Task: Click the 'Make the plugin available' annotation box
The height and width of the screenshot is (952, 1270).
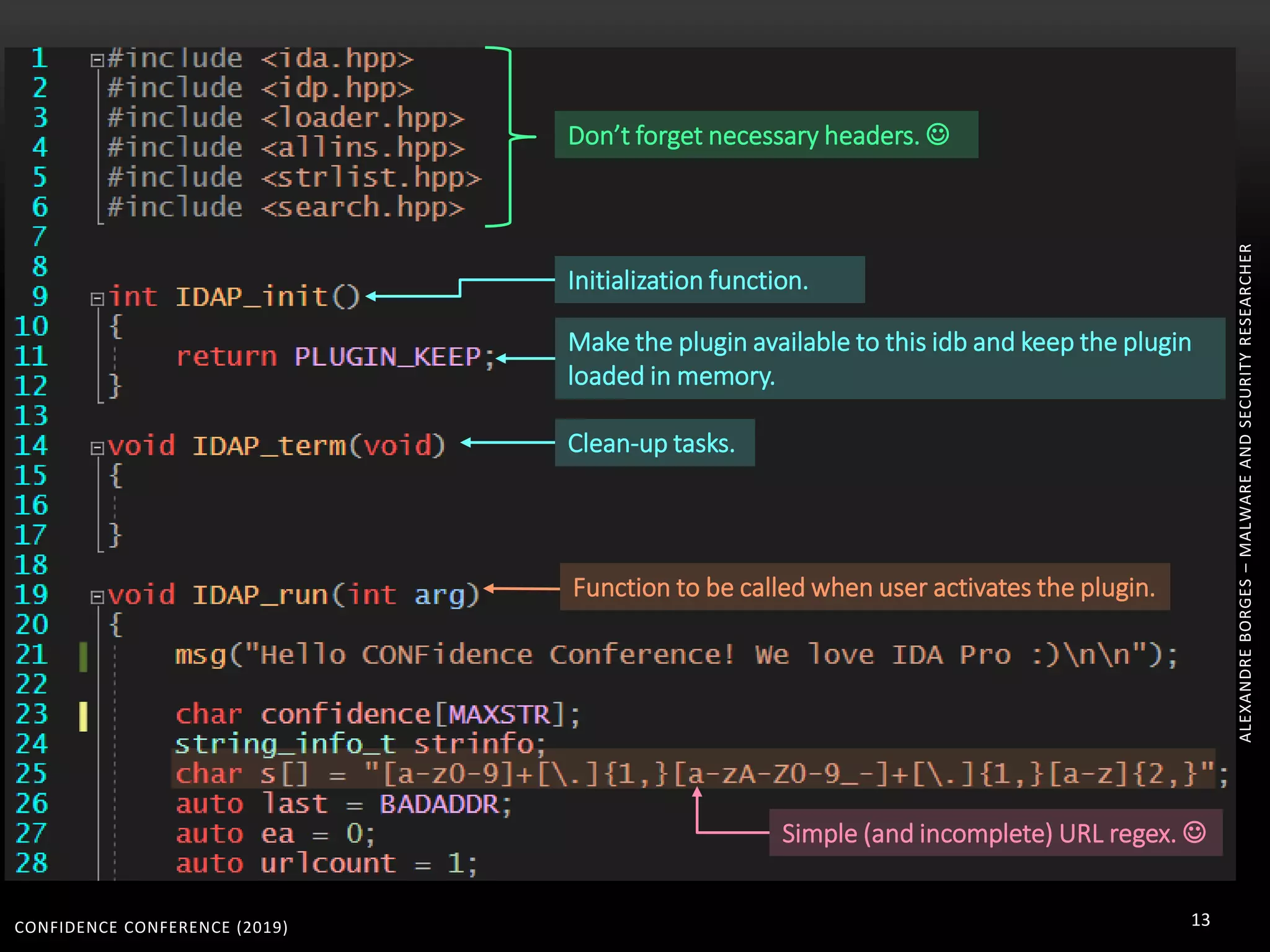Action: coord(890,359)
